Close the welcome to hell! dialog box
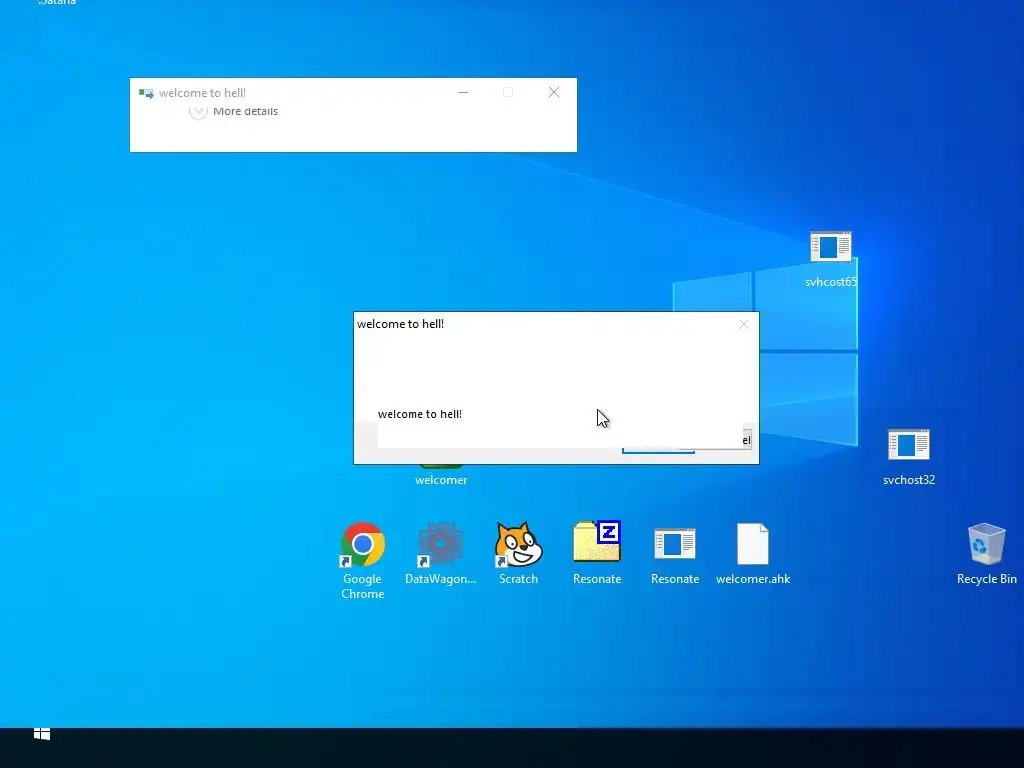Screen dimensions: 1024x768 coord(743,325)
